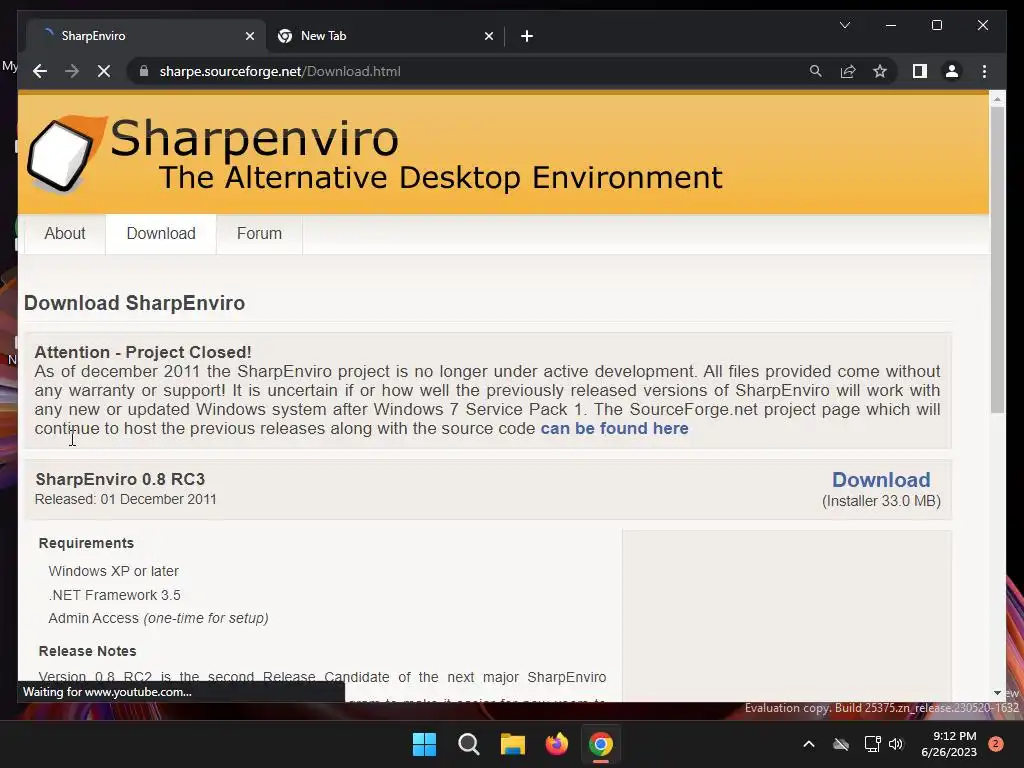Open the Forum navigation tab
The height and width of the screenshot is (768, 1024).
coord(259,234)
